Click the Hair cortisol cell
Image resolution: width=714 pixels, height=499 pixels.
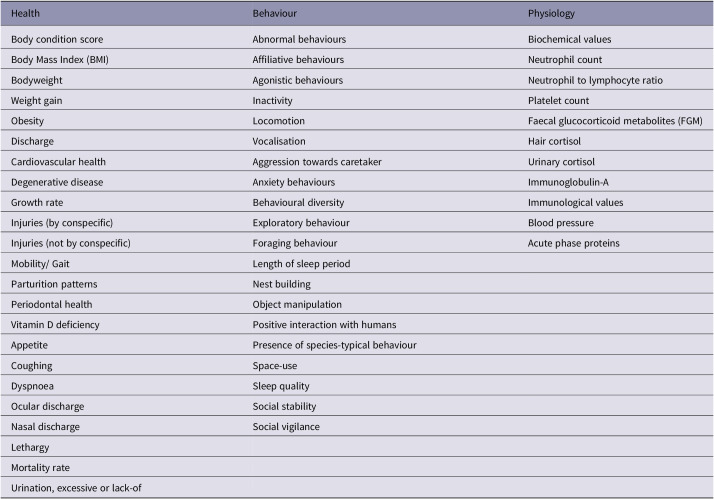click(554, 142)
